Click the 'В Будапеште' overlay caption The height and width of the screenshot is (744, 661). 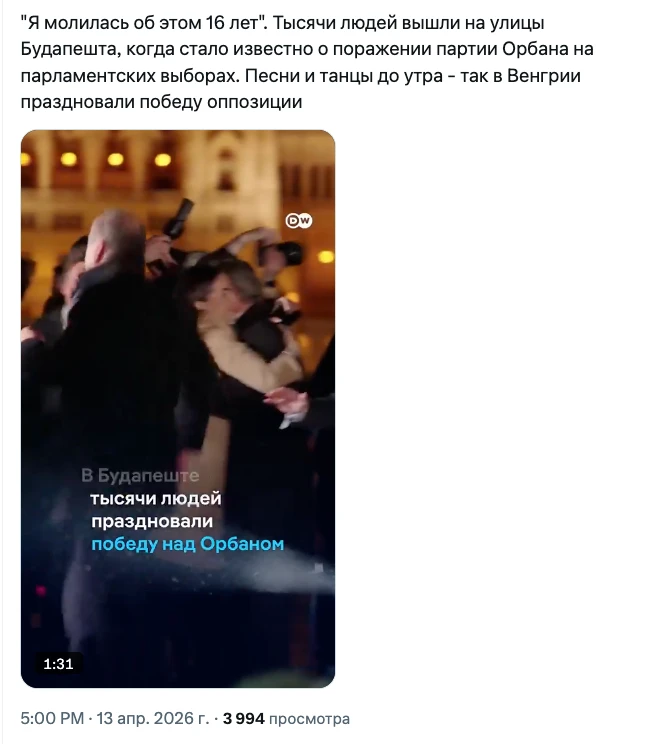pyautogui.click(x=140, y=475)
